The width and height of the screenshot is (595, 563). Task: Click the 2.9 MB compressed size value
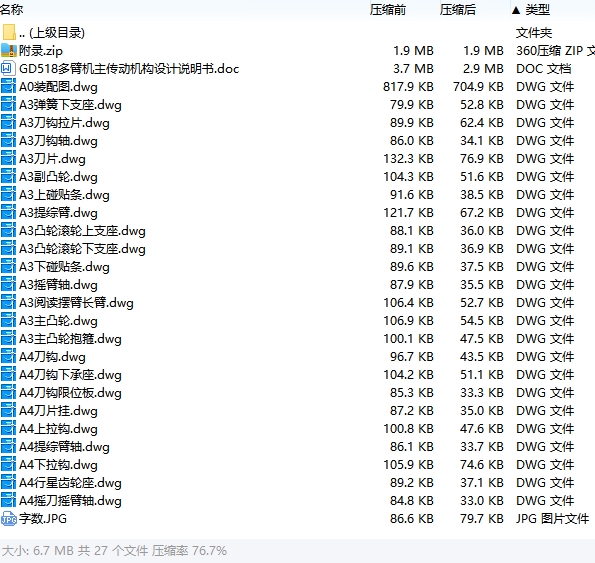click(x=483, y=69)
